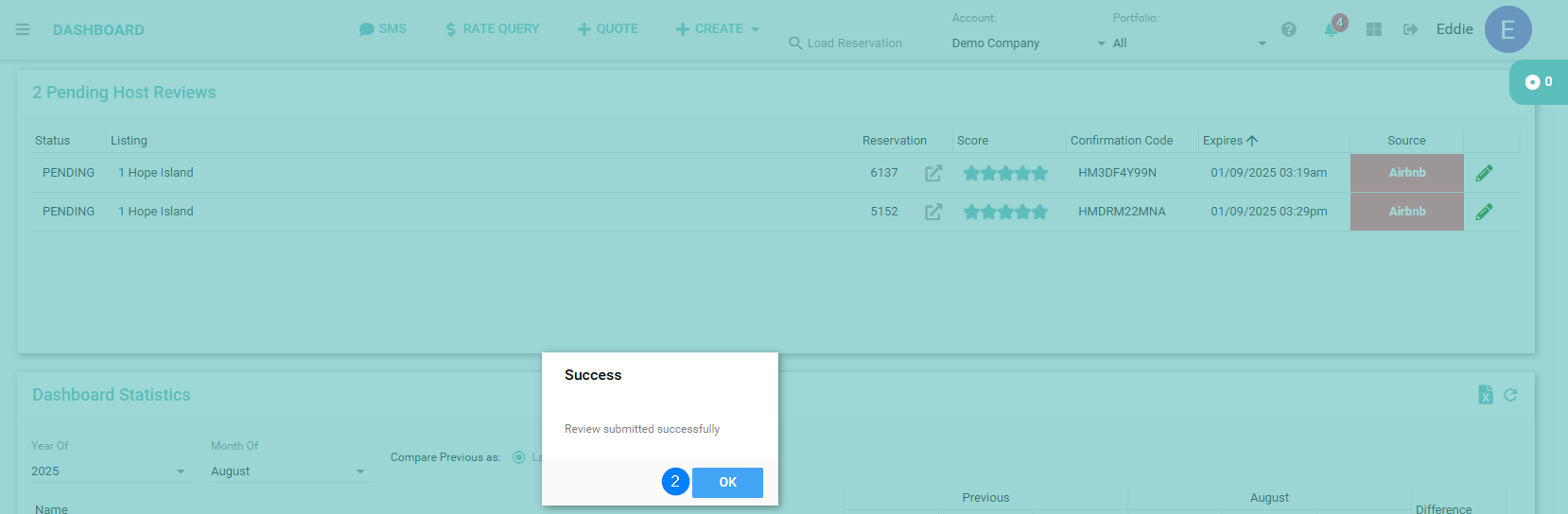
Task: Click the SMS button
Action: pyautogui.click(x=383, y=29)
